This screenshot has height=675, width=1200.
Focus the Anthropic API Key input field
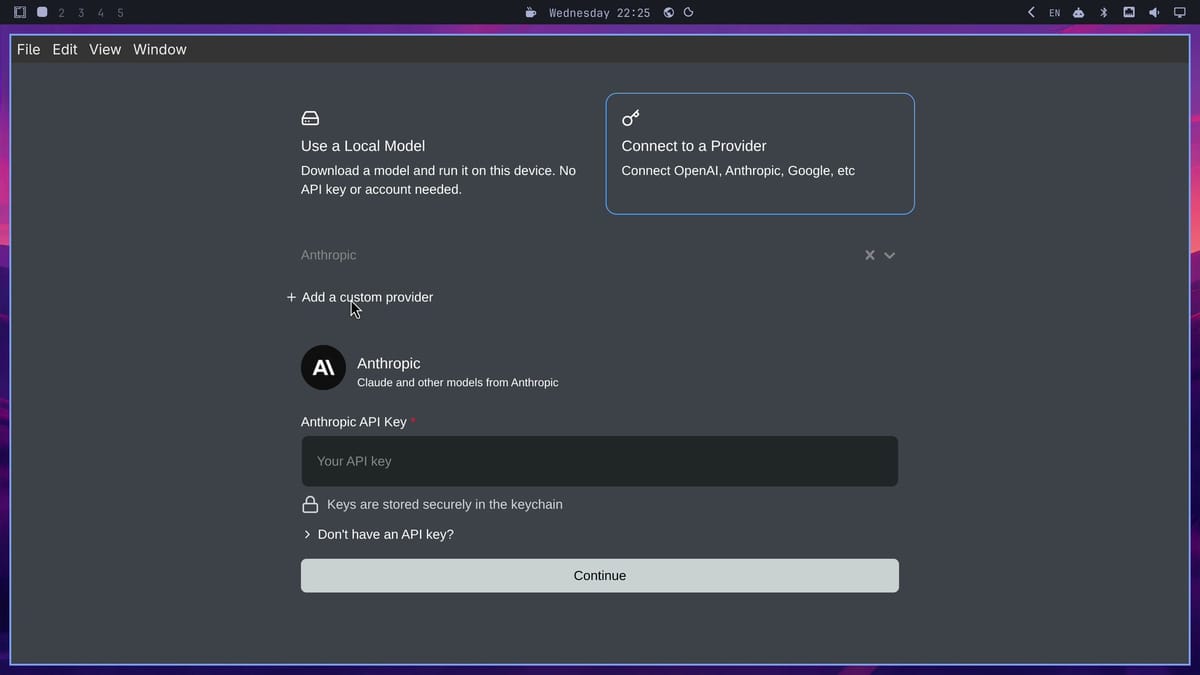(600, 461)
